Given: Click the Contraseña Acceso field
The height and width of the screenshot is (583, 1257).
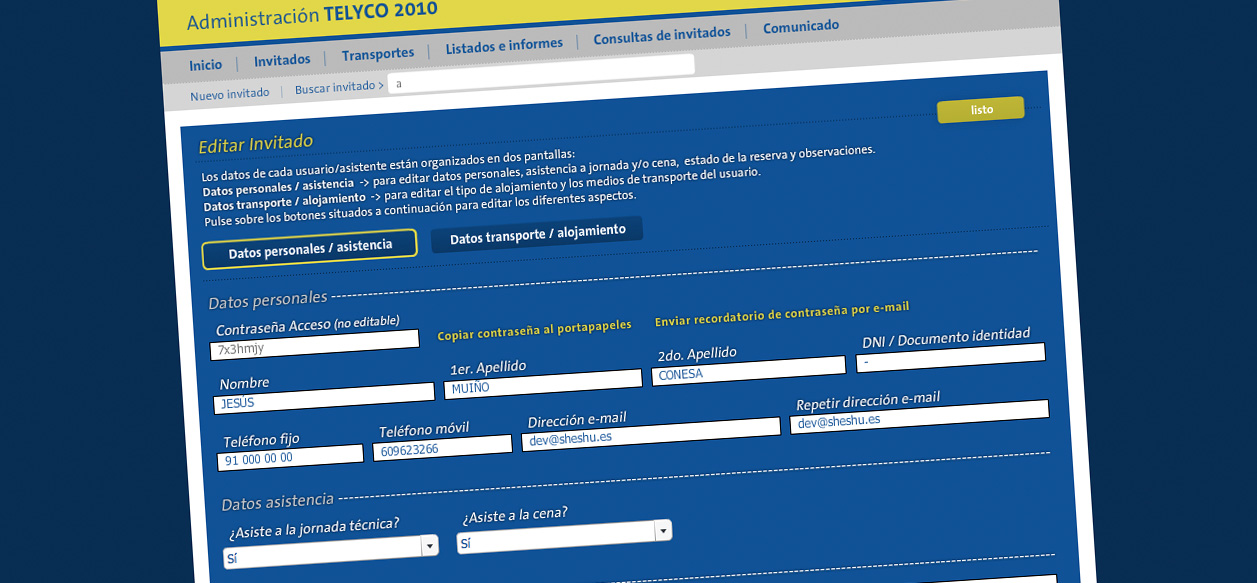Looking at the screenshot, I should point(314,345).
